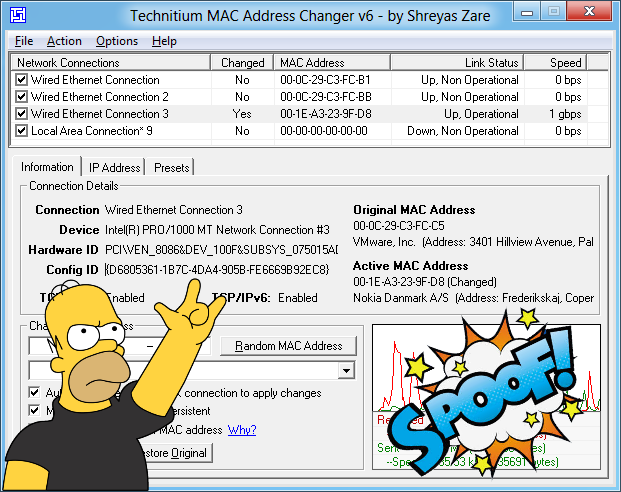Open the Action menu

[64, 41]
